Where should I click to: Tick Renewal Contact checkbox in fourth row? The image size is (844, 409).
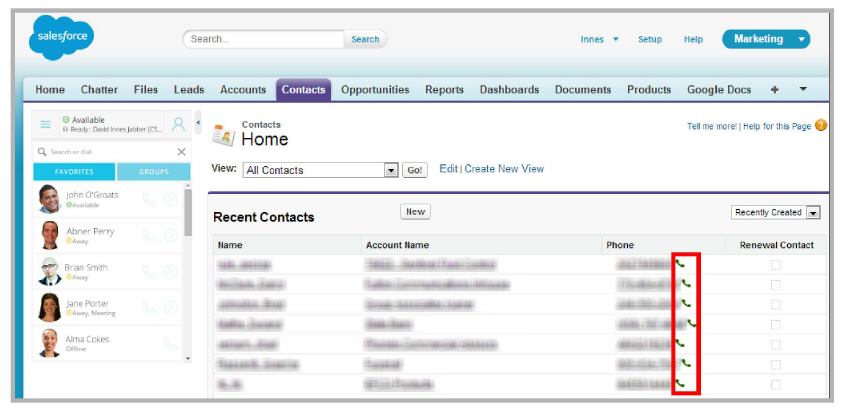[776, 325]
